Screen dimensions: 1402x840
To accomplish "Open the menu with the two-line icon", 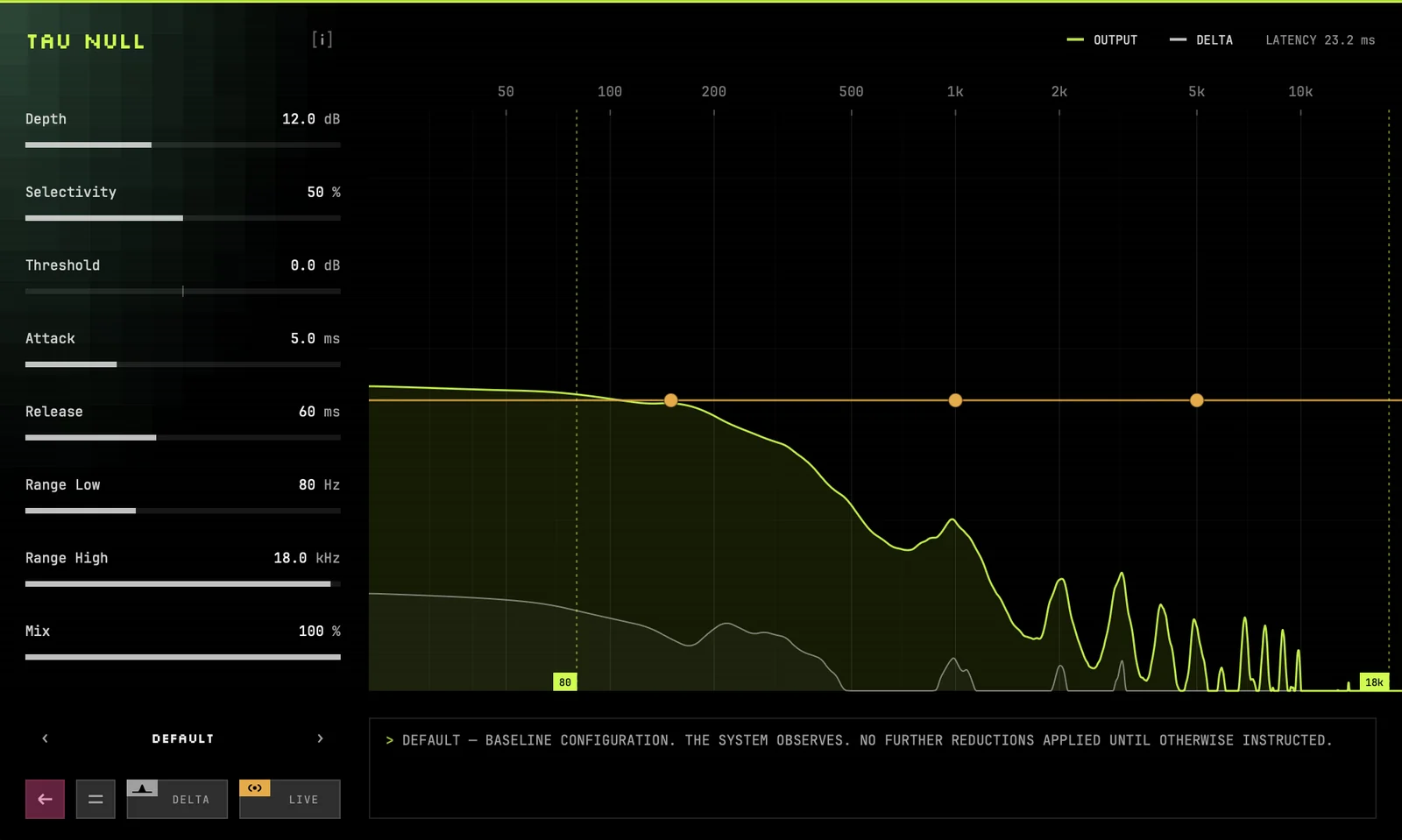I will (96, 799).
